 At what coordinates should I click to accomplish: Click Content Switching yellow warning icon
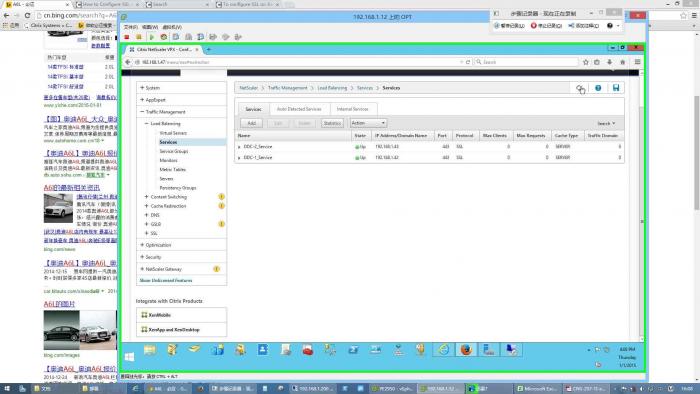click(221, 197)
